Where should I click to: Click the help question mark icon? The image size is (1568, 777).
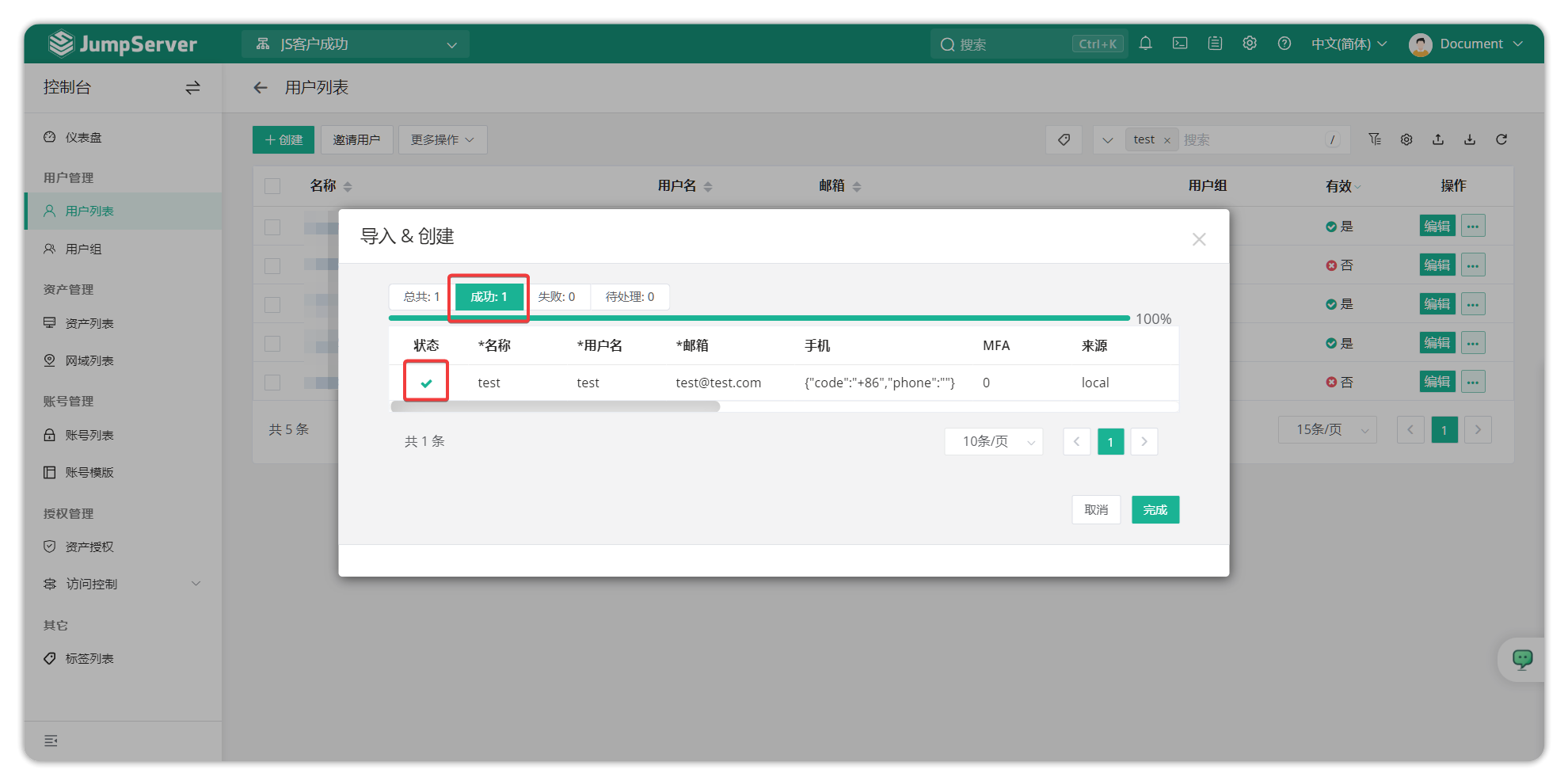(x=1284, y=44)
